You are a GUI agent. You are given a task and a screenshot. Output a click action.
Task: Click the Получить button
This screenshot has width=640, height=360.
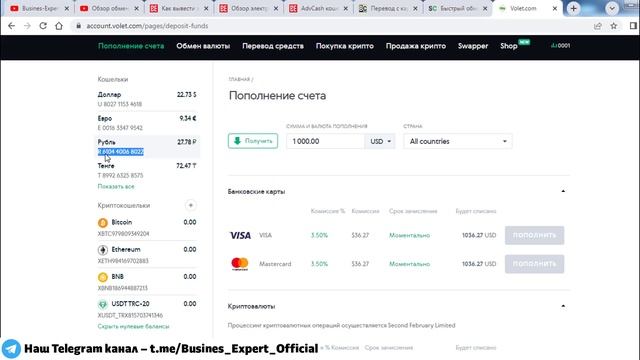(x=253, y=141)
